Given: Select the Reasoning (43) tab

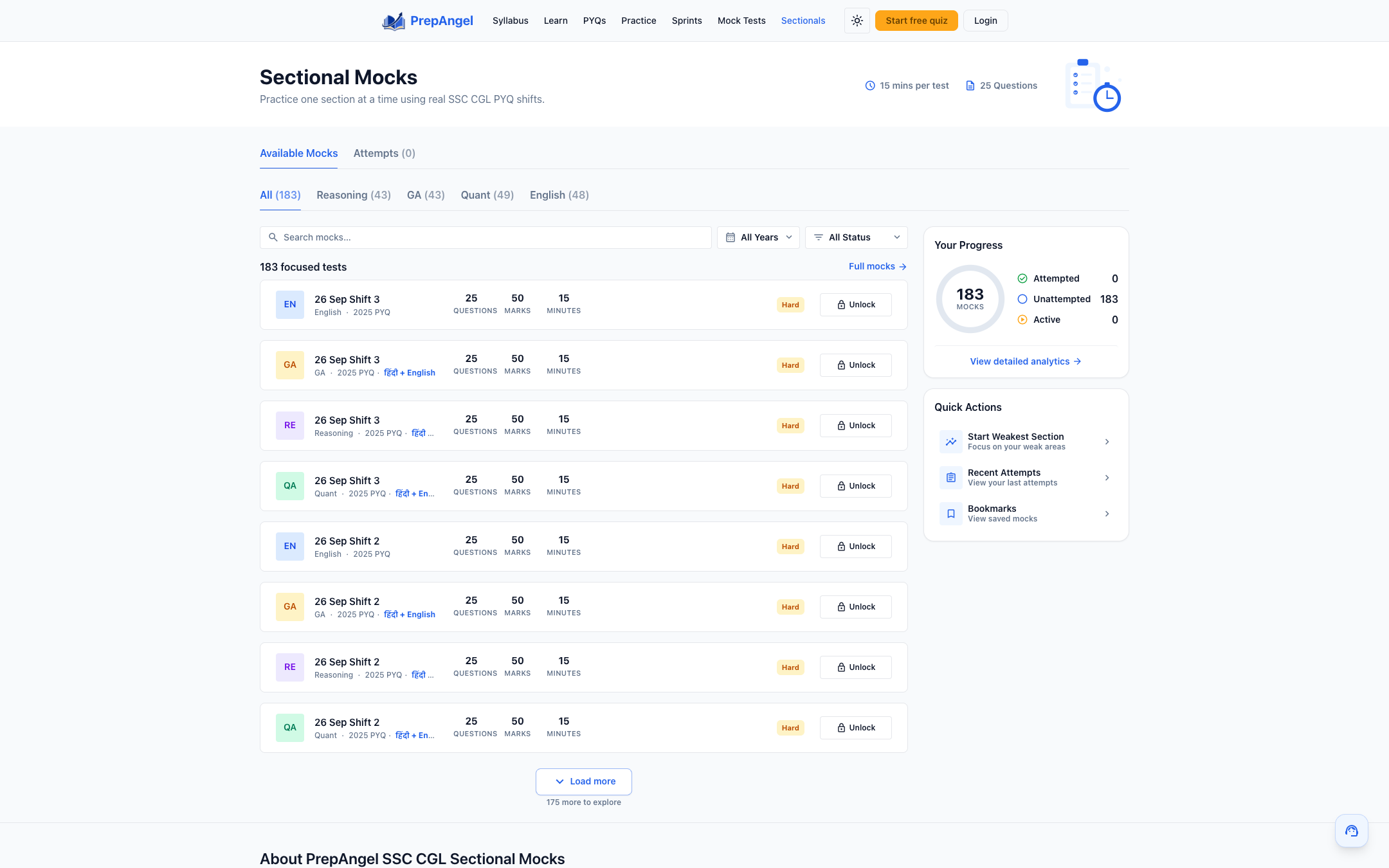Looking at the screenshot, I should click(354, 195).
